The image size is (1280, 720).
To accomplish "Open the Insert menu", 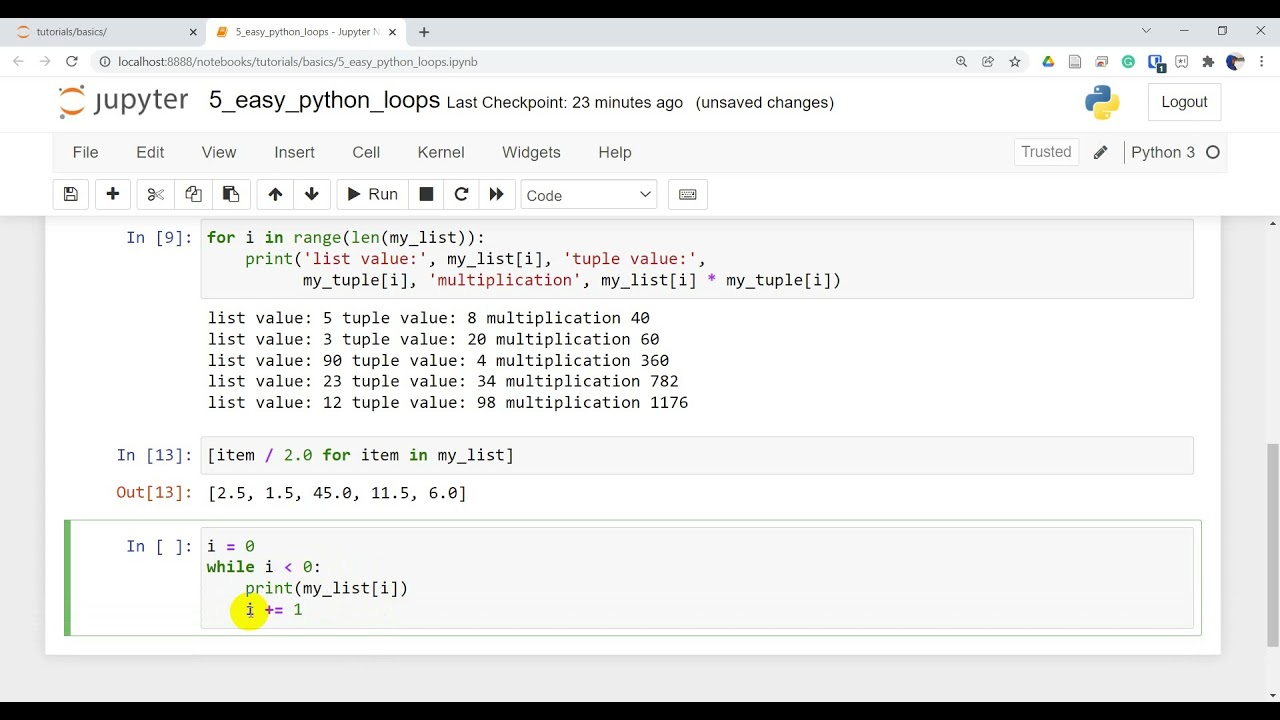I will [294, 152].
